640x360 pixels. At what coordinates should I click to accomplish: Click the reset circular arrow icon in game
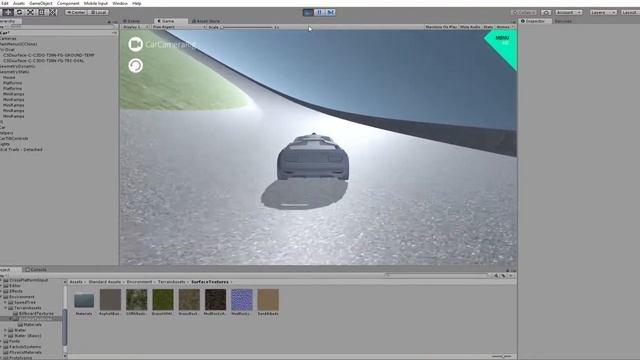click(x=136, y=65)
